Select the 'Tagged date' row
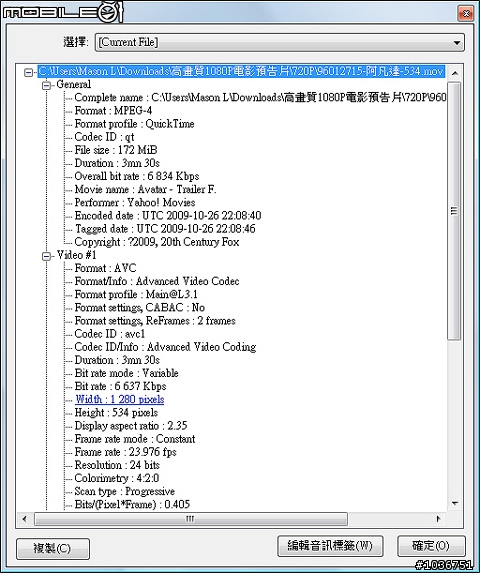 coord(165,229)
